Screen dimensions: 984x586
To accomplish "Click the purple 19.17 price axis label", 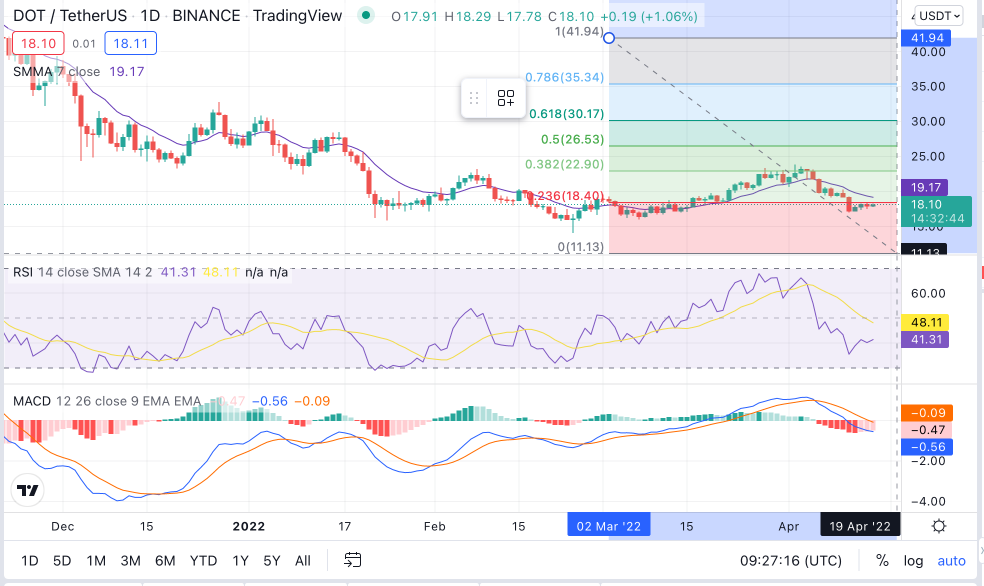I will click(x=925, y=187).
